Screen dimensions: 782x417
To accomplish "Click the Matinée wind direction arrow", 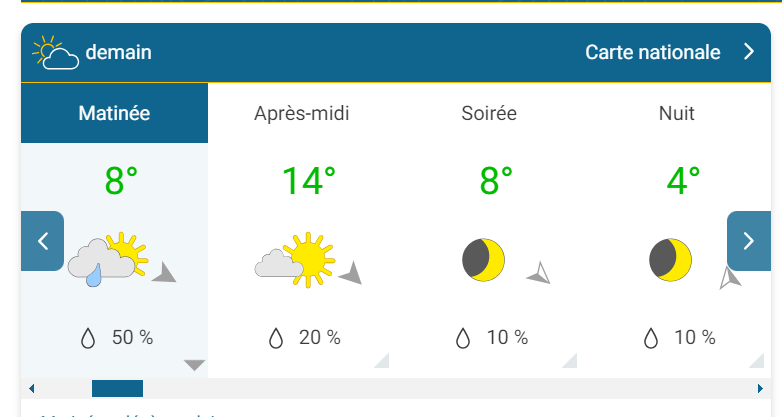I will click(x=164, y=273).
